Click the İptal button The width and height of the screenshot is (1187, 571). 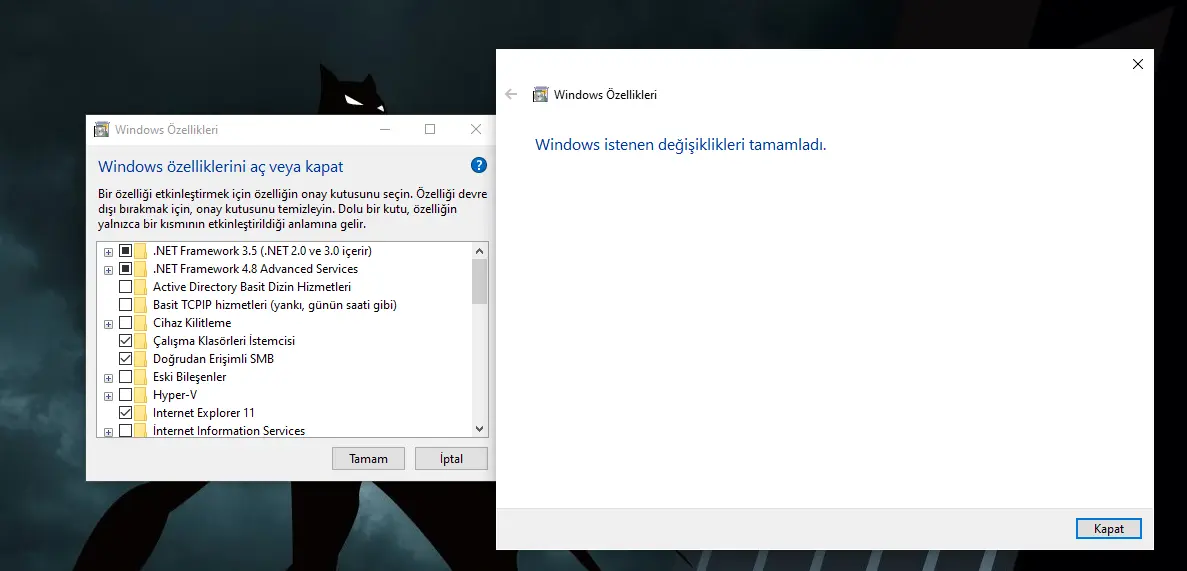[x=451, y=459]
